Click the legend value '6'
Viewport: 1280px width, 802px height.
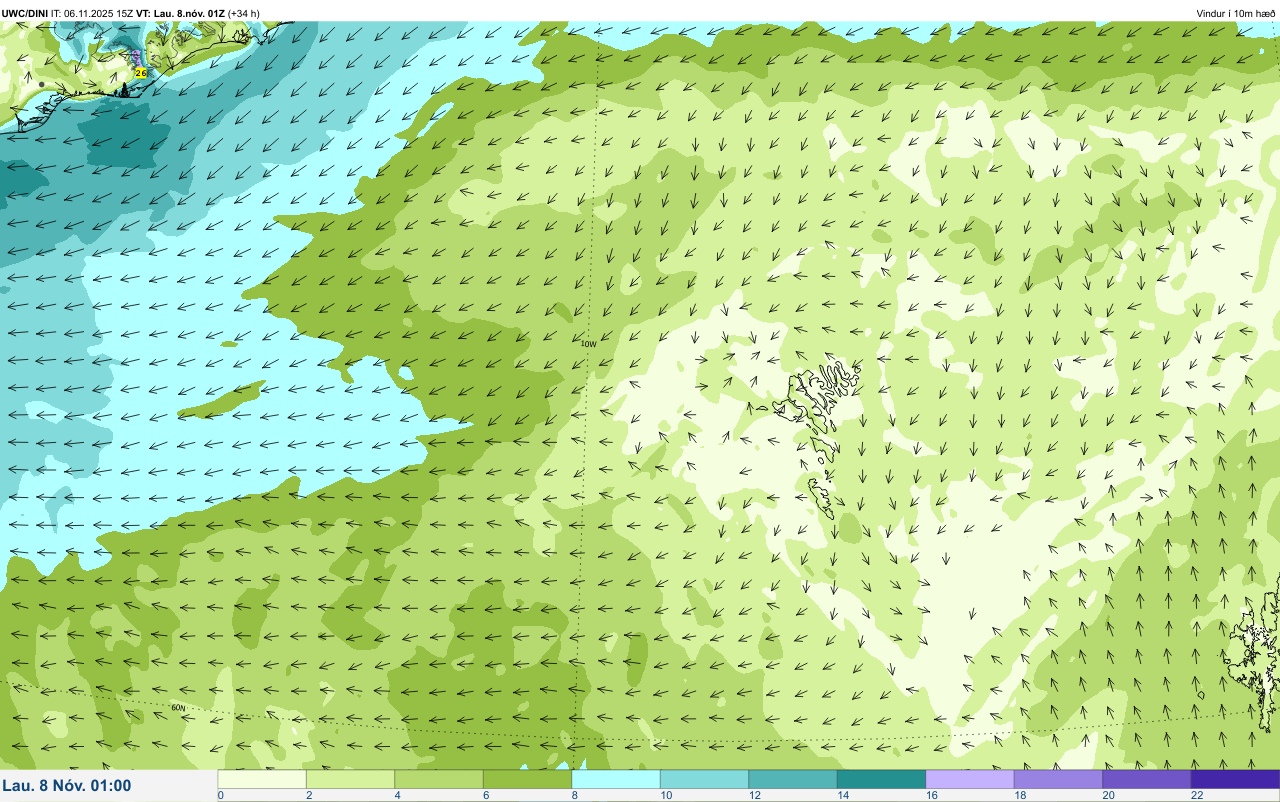[485, 795]
